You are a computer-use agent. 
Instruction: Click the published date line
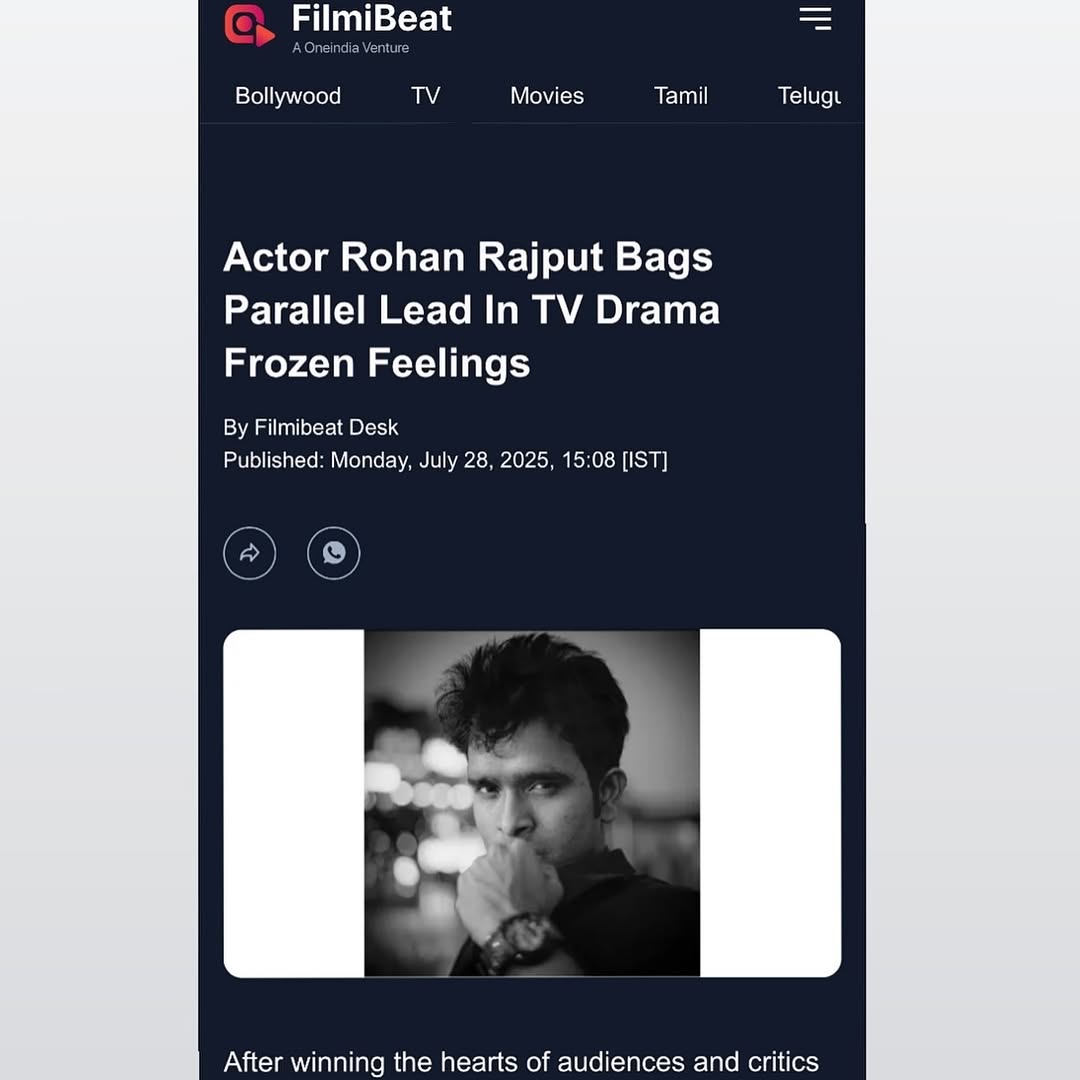click(x=446, y=460)
